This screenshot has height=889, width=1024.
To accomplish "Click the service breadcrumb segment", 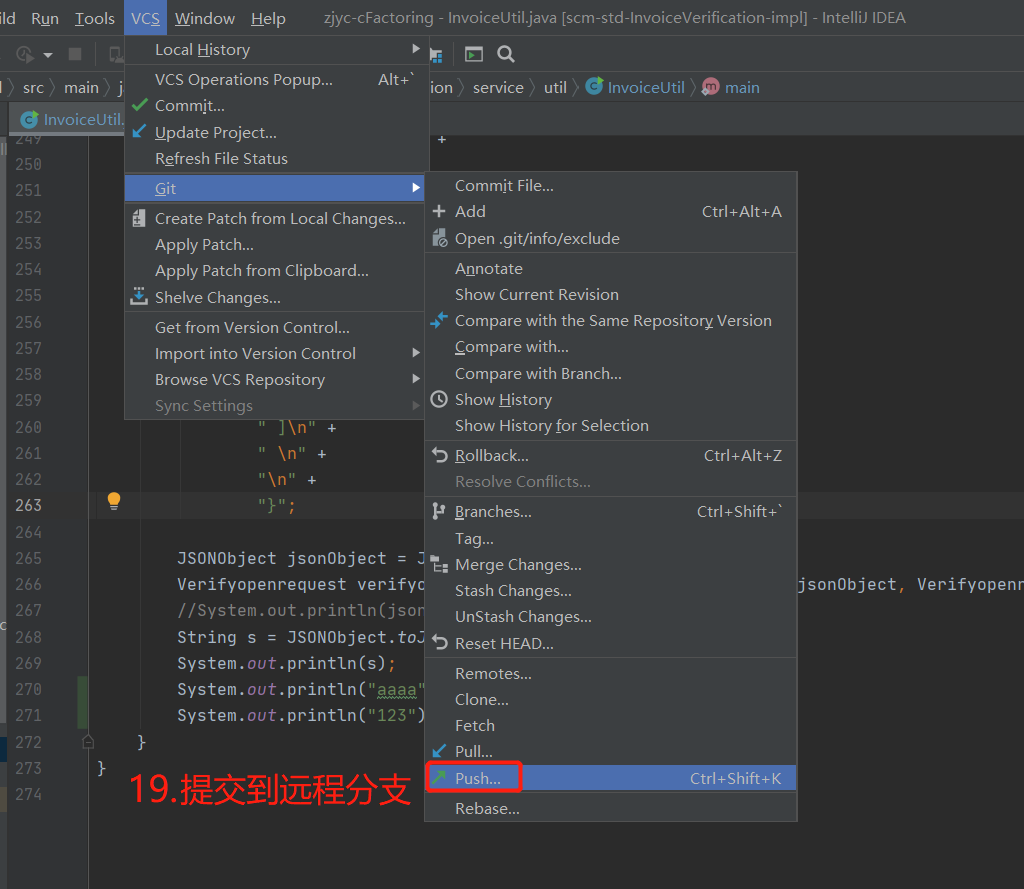I will coord(498,88).
